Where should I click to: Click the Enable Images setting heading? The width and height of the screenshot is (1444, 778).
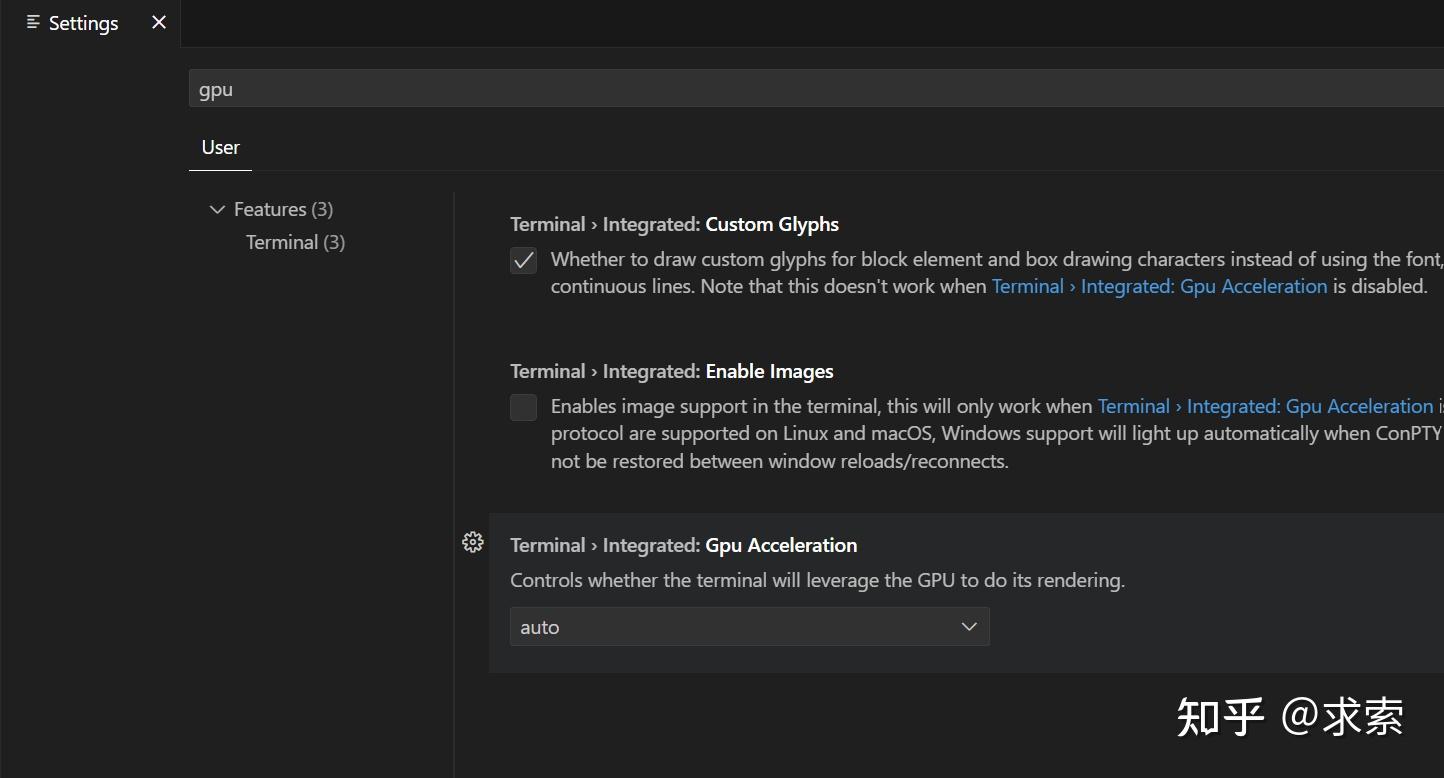pos(671,371)
